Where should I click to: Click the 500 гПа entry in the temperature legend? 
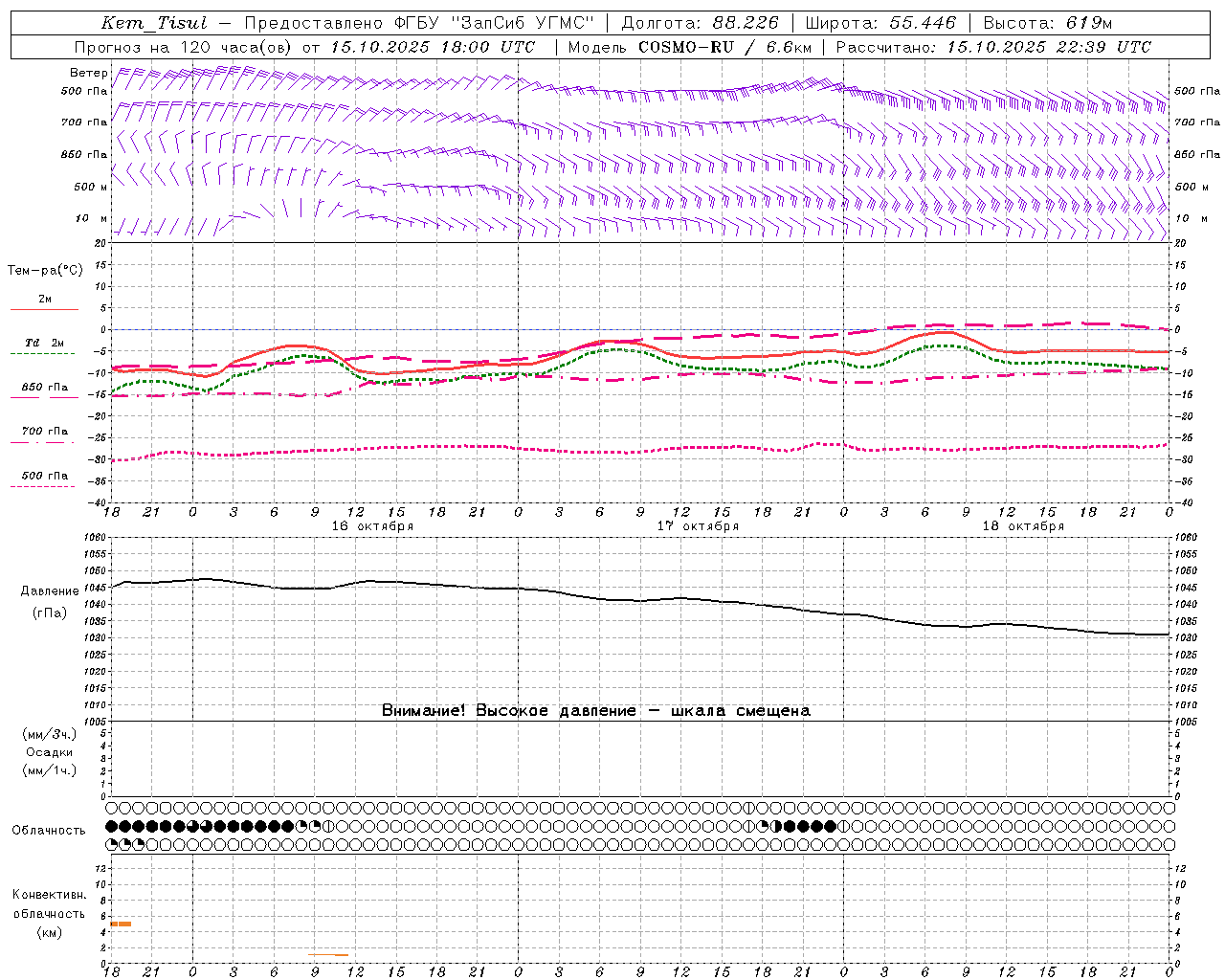pos(45,476)
